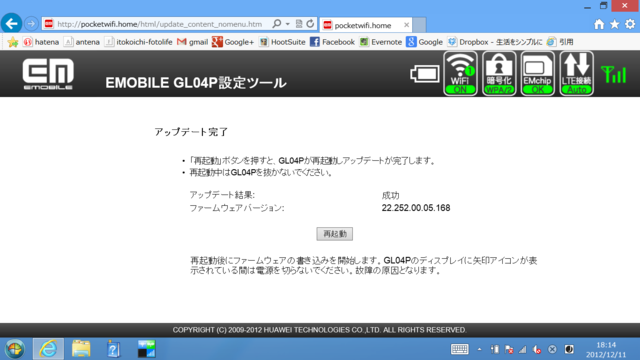640x360 pixels.
Task: Open the on-screen keyboard tray icon
Action: pyautogui.click(x=459, y=349)
